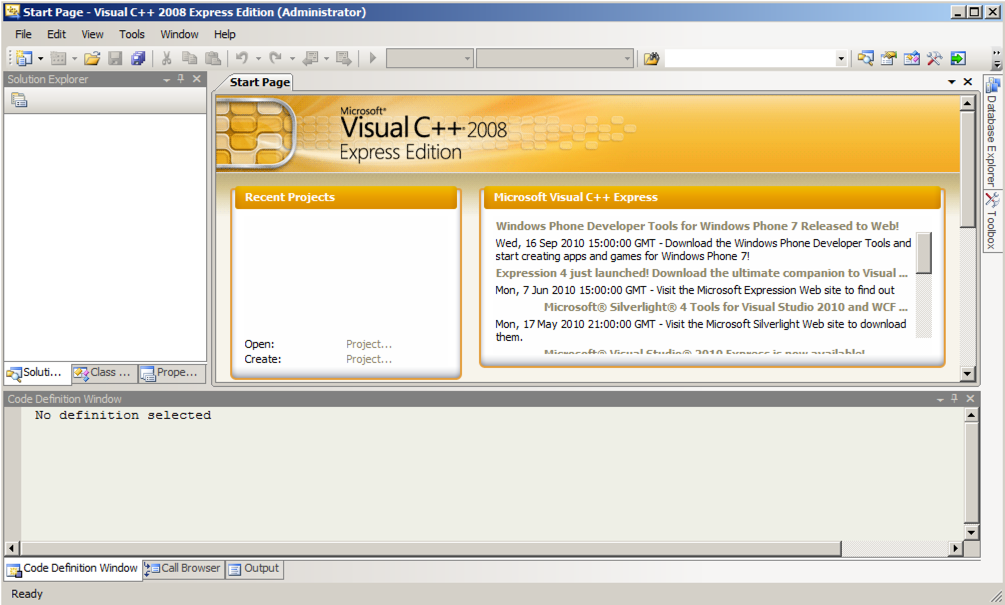
Task: Open the Solution Configurations combo box
Action: [429, 58]
